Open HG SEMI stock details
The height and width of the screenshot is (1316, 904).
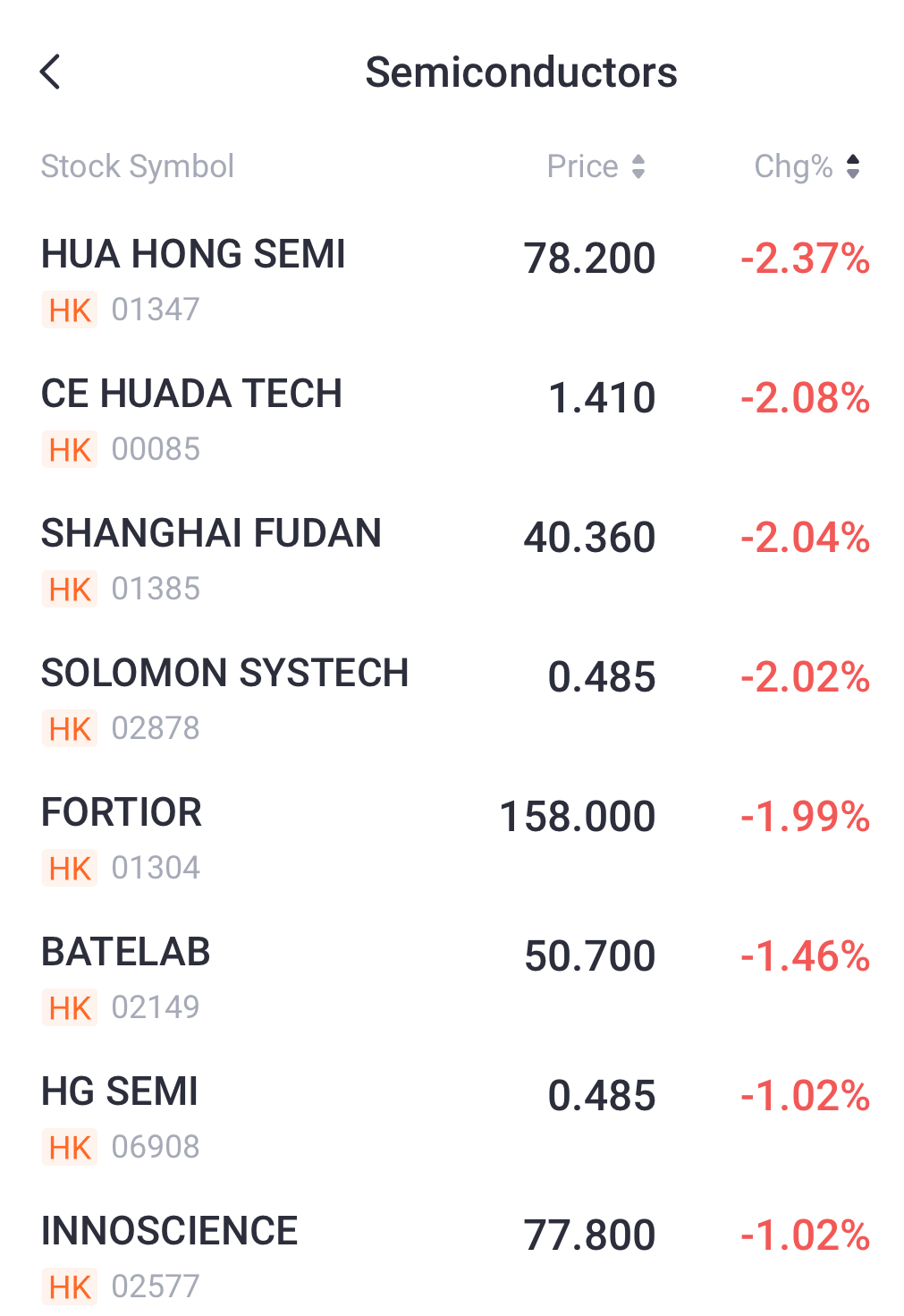tap(452, 1118)
